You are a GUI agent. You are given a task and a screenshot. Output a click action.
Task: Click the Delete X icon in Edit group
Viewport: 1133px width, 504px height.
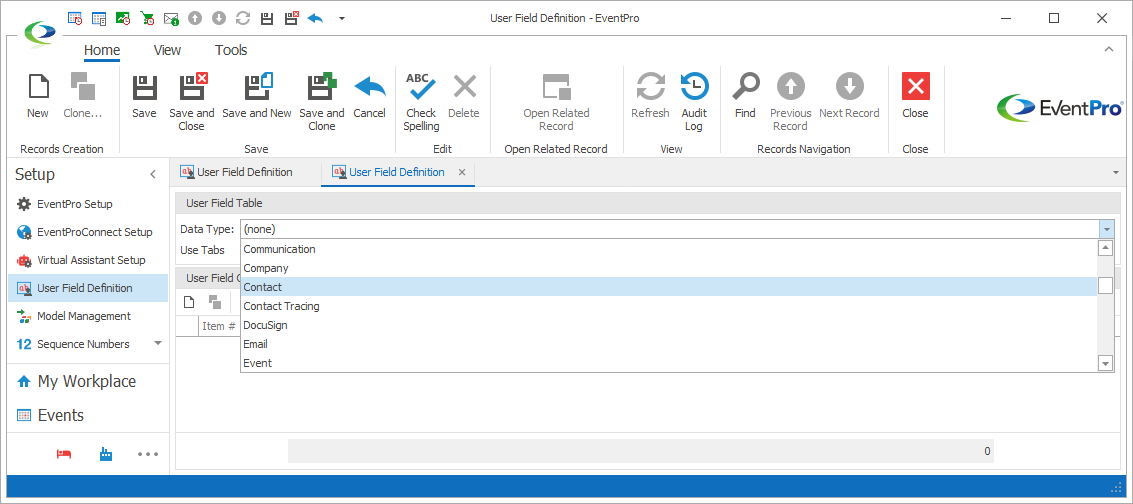464,87
